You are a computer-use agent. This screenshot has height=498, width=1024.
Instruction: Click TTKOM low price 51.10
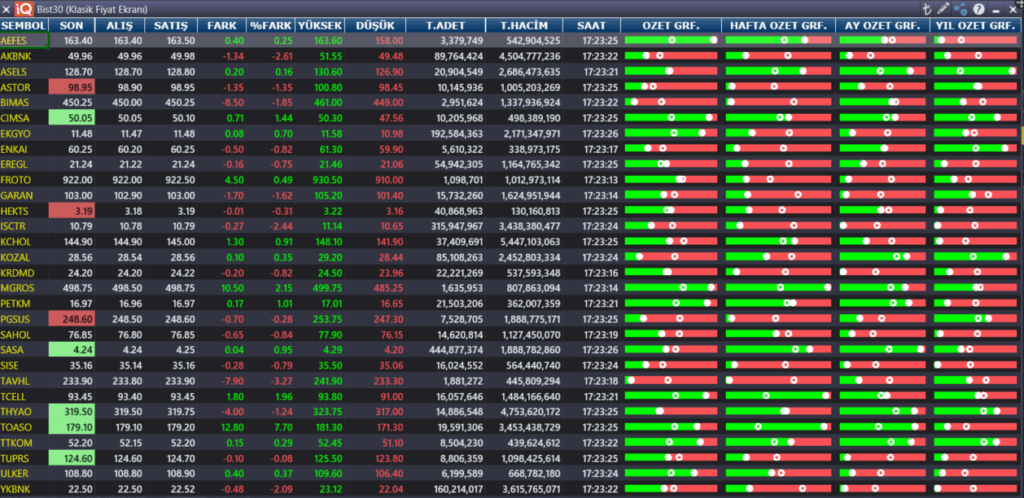(391, 443)
